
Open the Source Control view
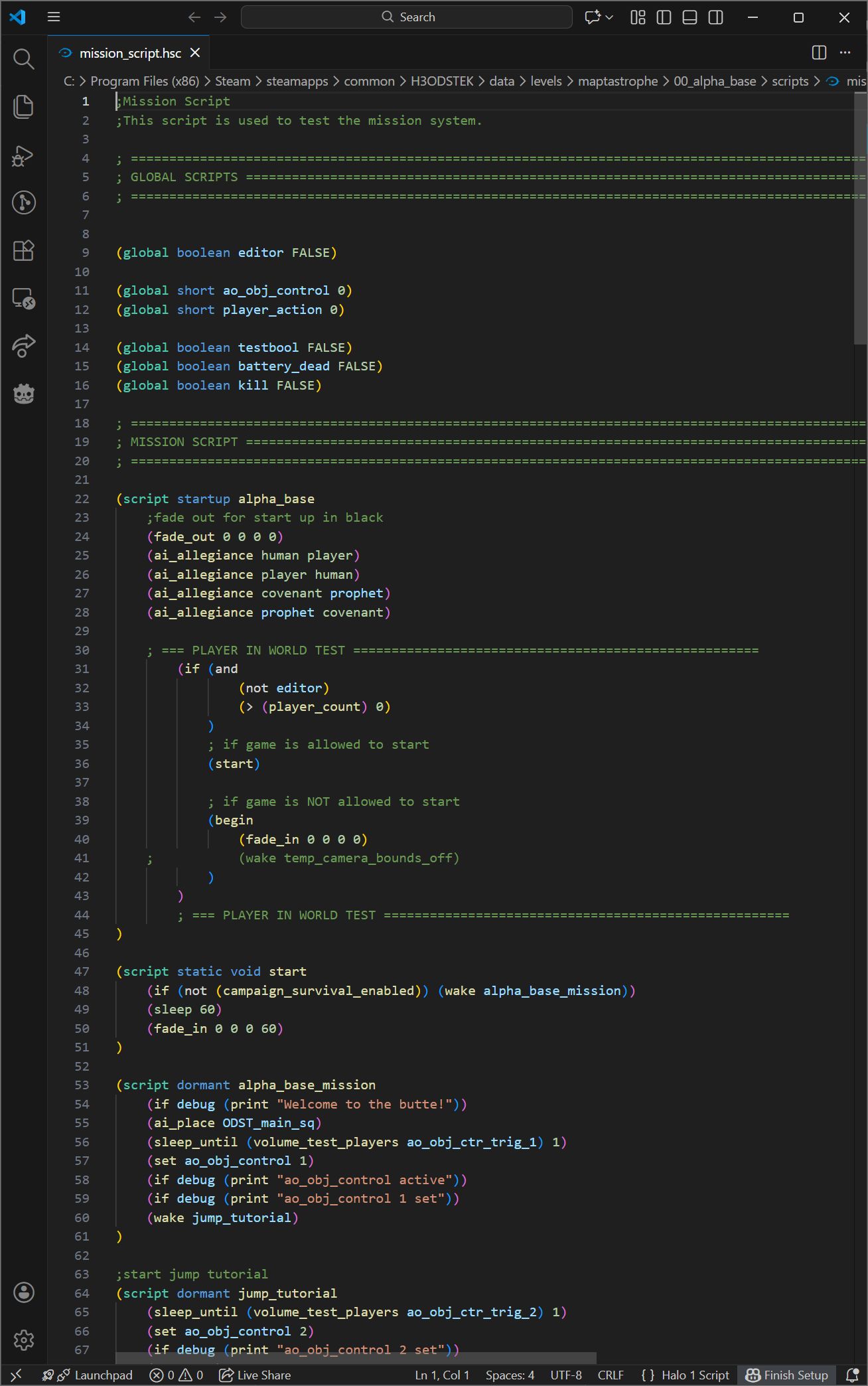click(23, 202)
